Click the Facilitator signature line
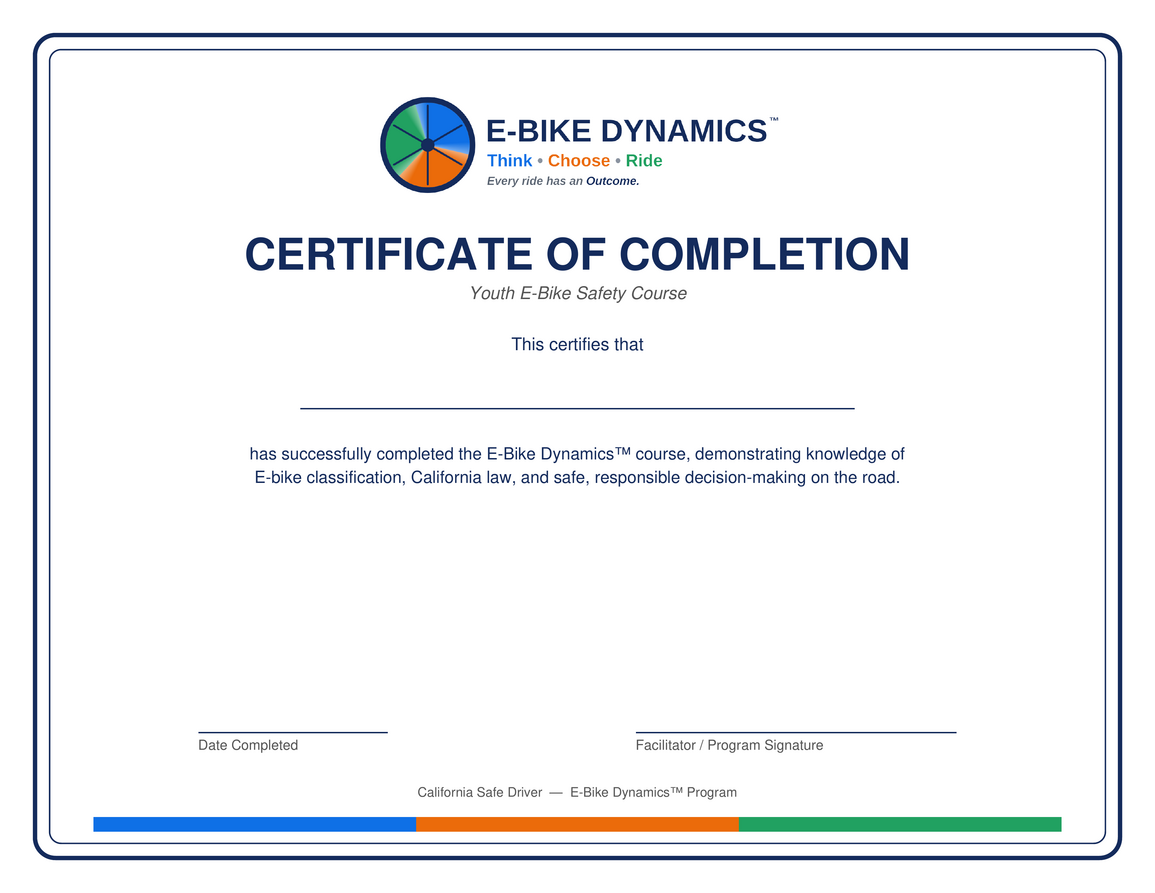The image size is (1155, 893). pos(796,732)
